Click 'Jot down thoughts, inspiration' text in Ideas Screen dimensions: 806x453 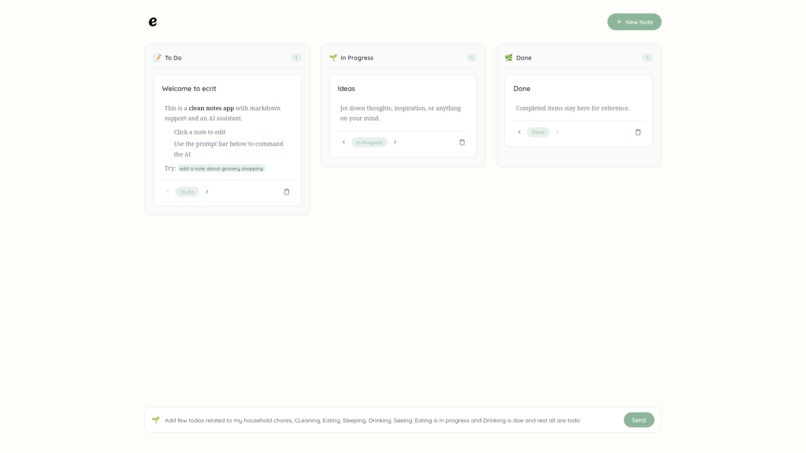400,113
